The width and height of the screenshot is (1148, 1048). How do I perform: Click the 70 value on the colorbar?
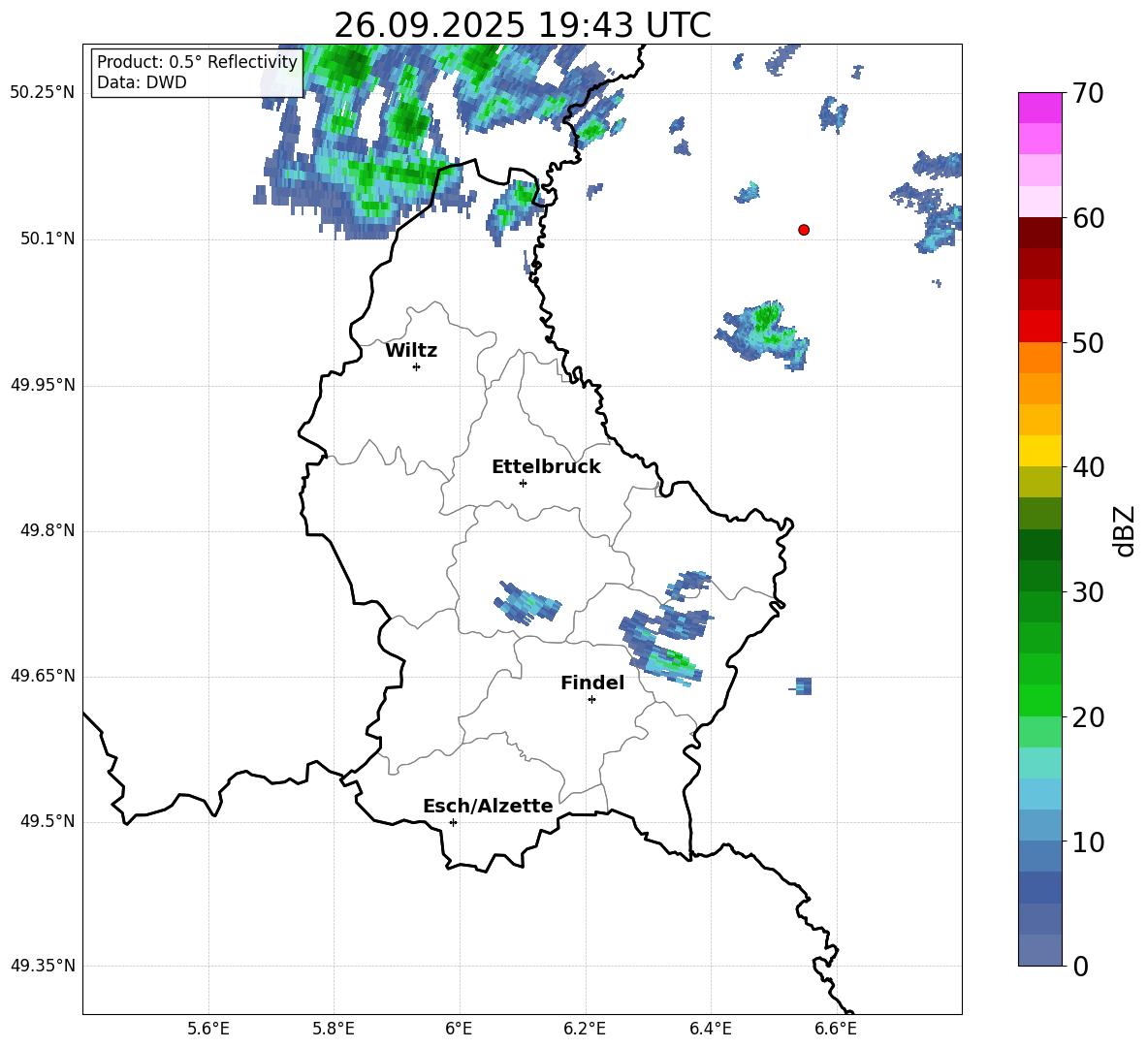[1088, 94]
